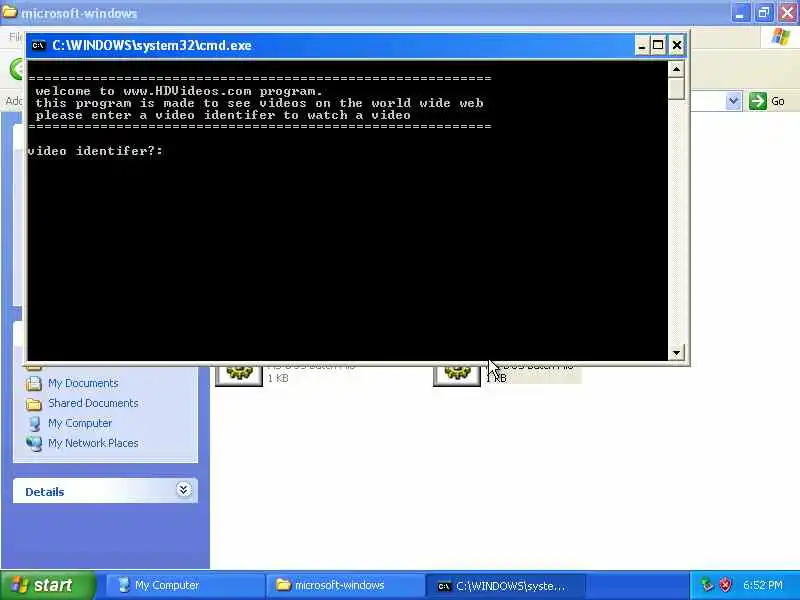
Task: Switch to C:\WINDOWS\syste... taskbar button
Action: point(505,586)
